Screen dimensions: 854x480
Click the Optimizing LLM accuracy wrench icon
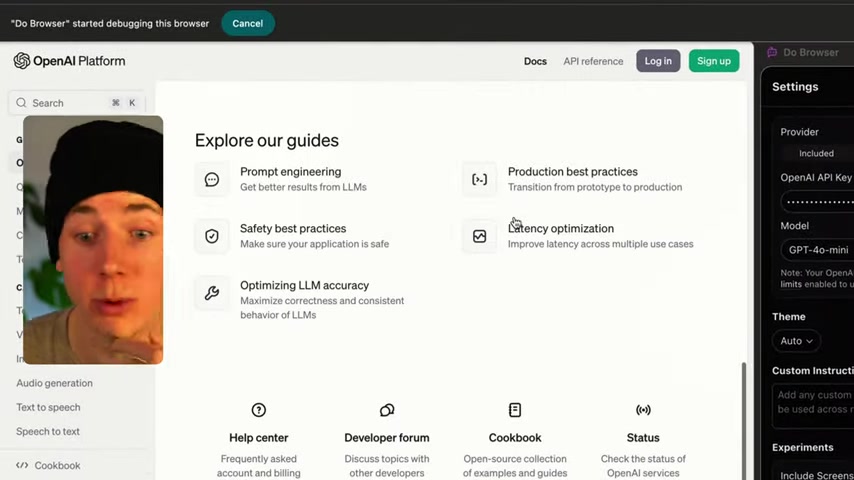pyautogui.click(x=212, y=293)
